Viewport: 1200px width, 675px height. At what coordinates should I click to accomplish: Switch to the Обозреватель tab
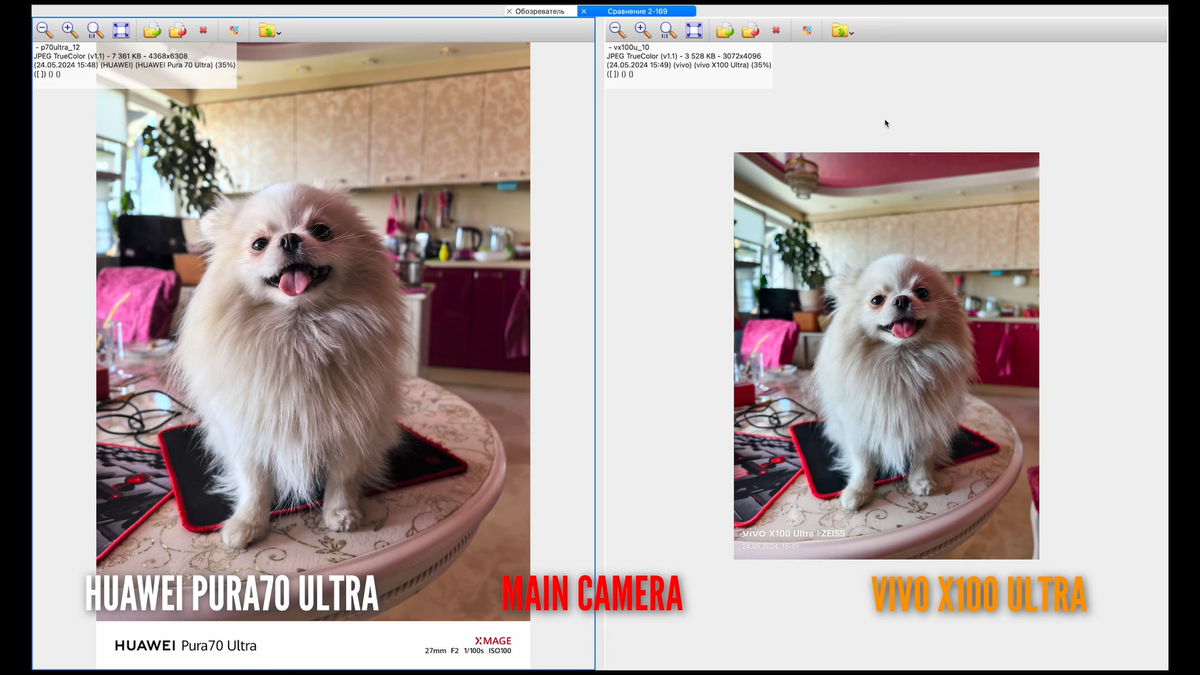(x=540, y=11)
